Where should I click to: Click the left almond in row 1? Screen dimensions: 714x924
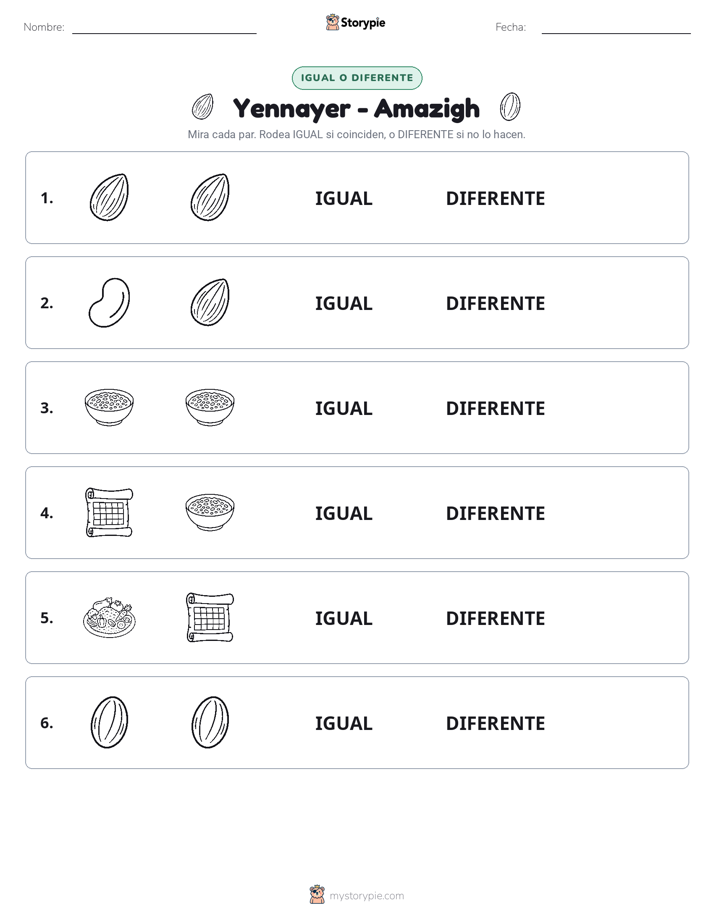click(109, 197)
